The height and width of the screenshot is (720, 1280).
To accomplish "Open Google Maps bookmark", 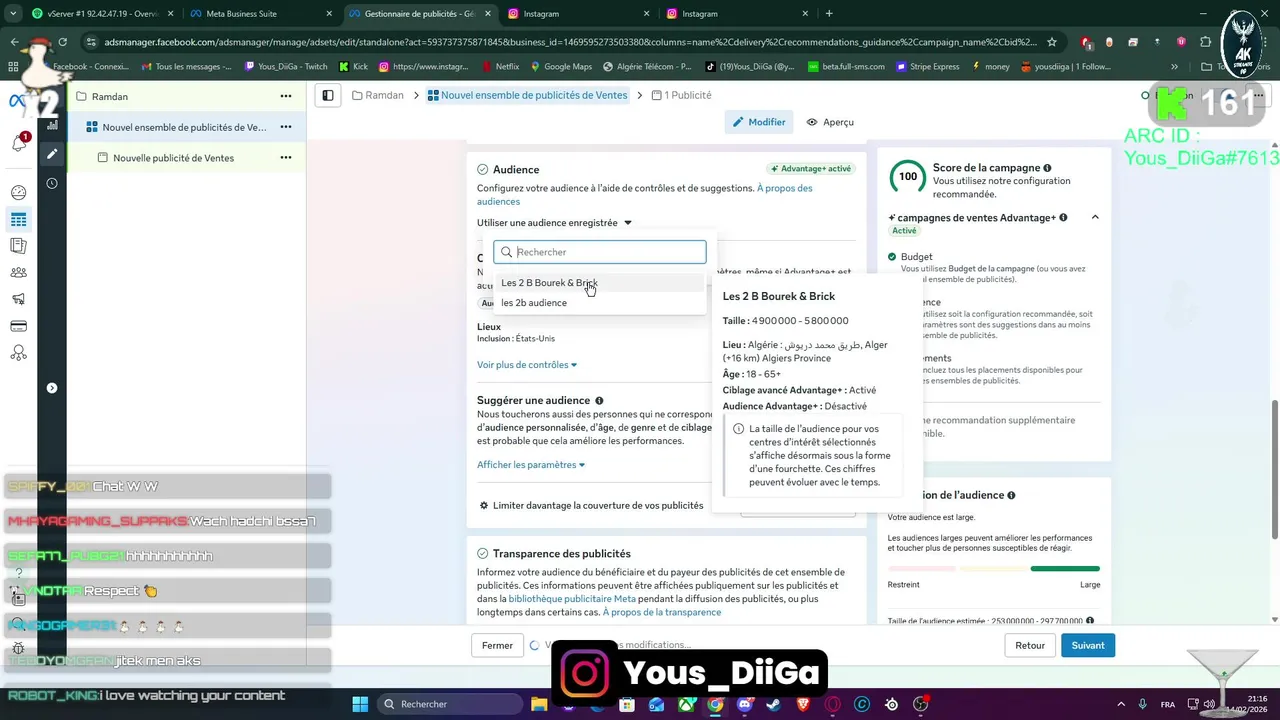I will 561,67.
